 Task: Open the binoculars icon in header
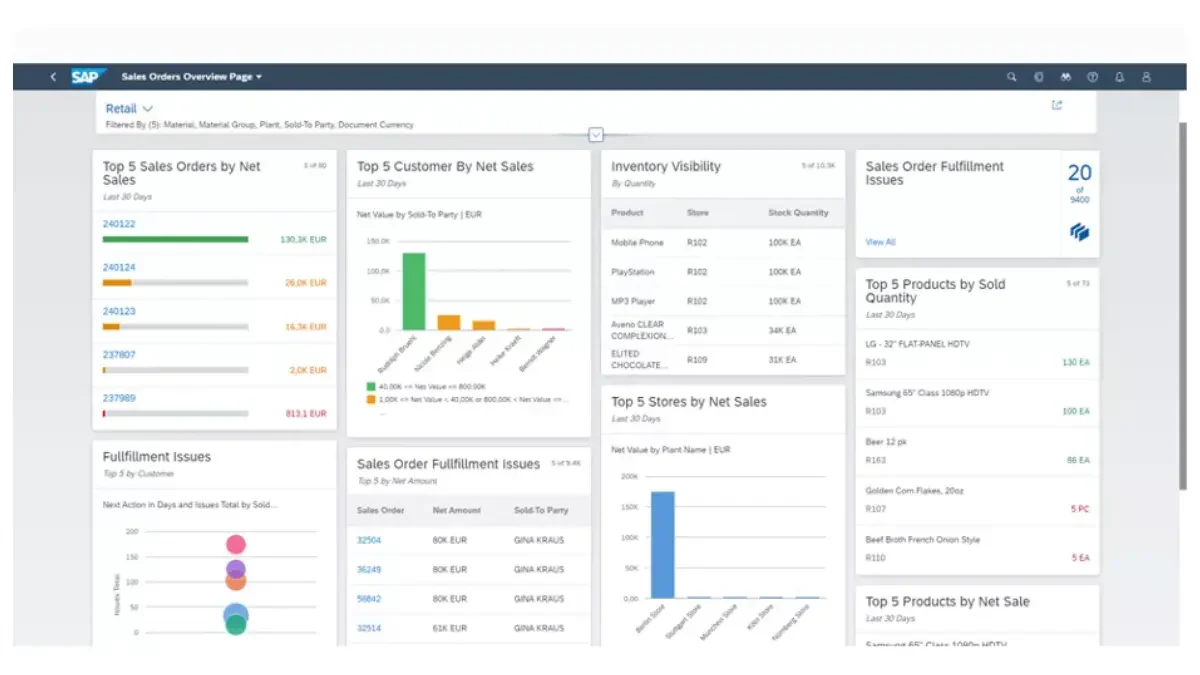(1066, 77)
